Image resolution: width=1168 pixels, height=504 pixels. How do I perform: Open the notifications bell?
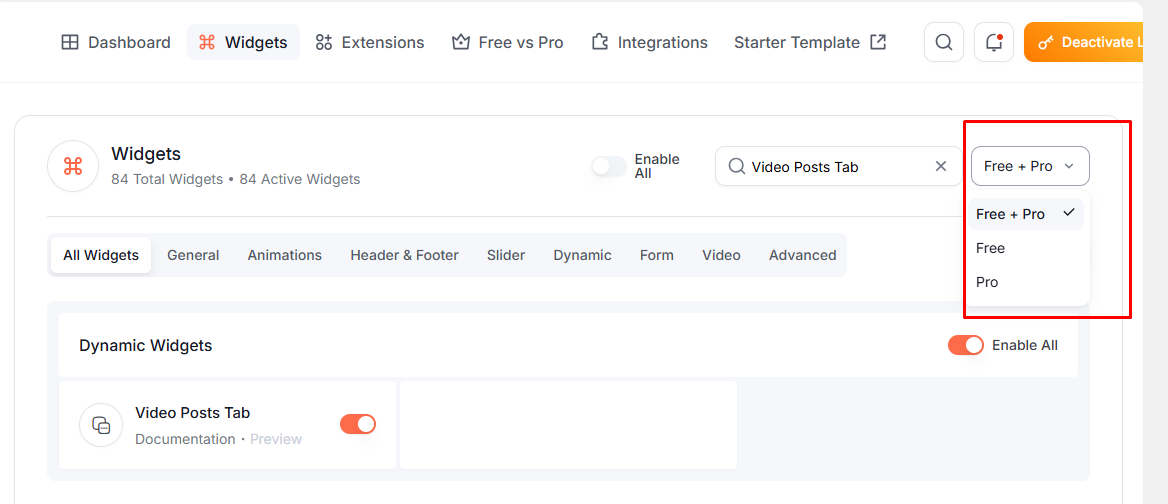[994, 42]
